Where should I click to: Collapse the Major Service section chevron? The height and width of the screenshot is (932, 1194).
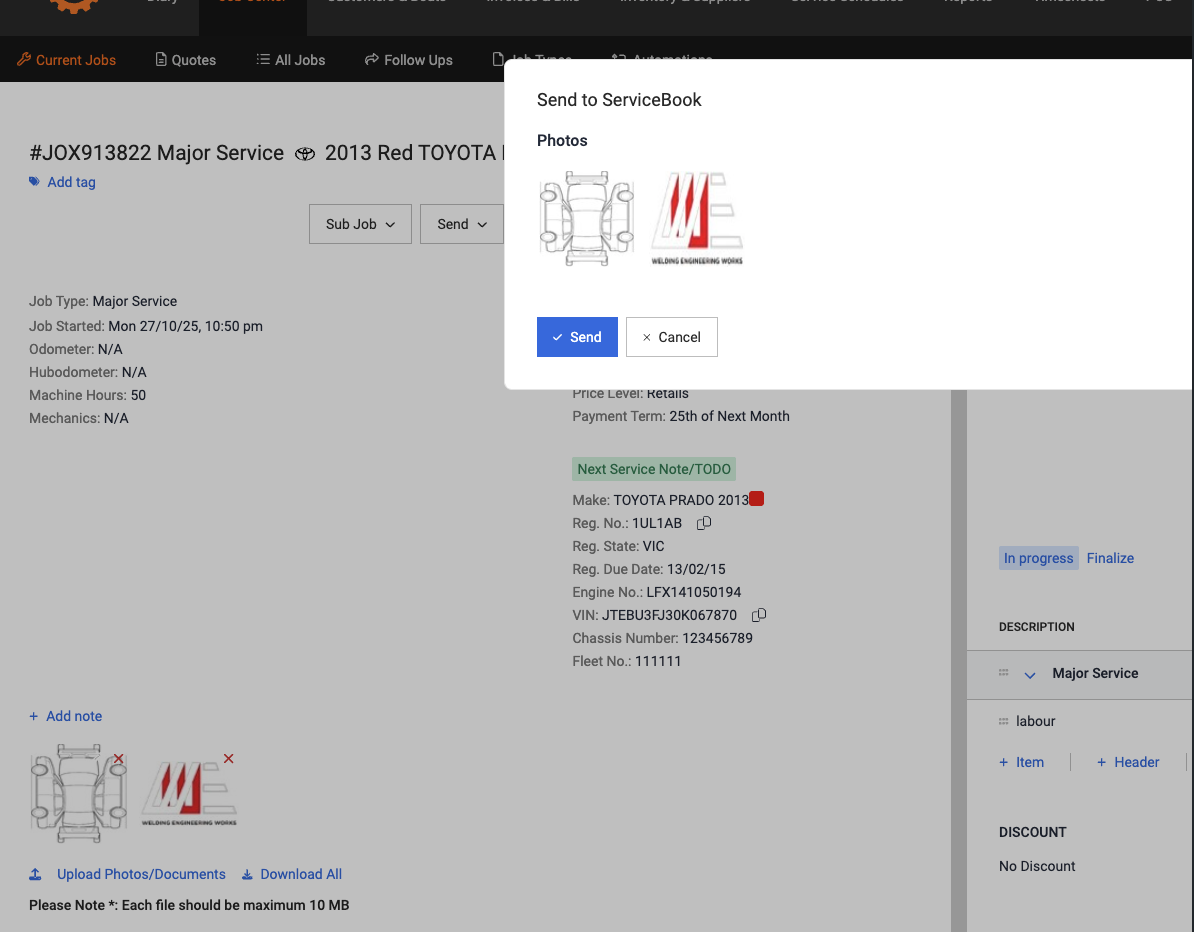point(1030,675)
